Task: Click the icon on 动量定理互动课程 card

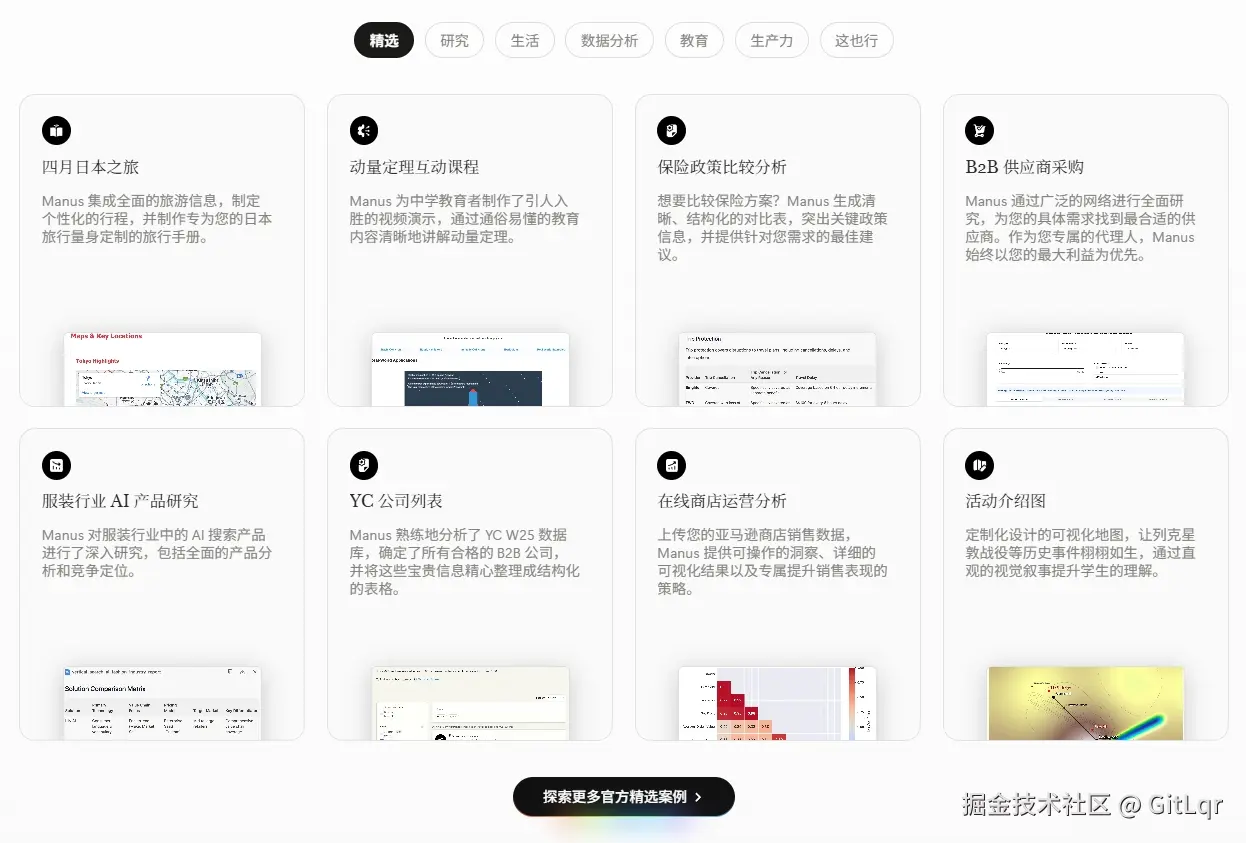Action: click(x=365, y=131)
